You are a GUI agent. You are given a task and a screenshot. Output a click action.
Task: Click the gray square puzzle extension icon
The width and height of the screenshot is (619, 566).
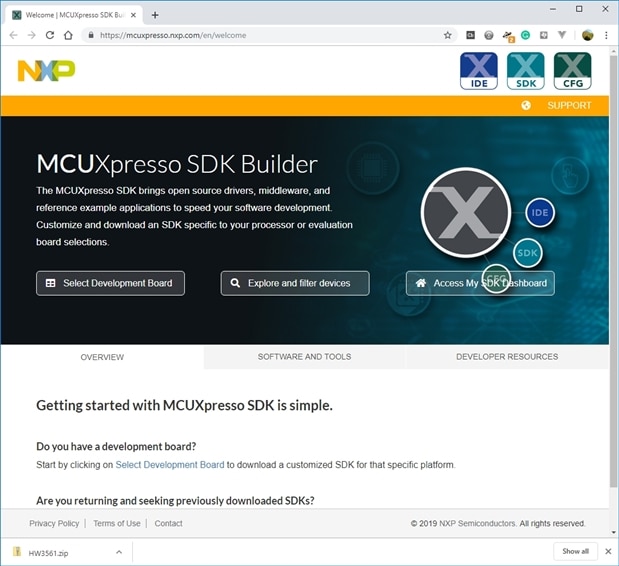(x=544, y=35)
